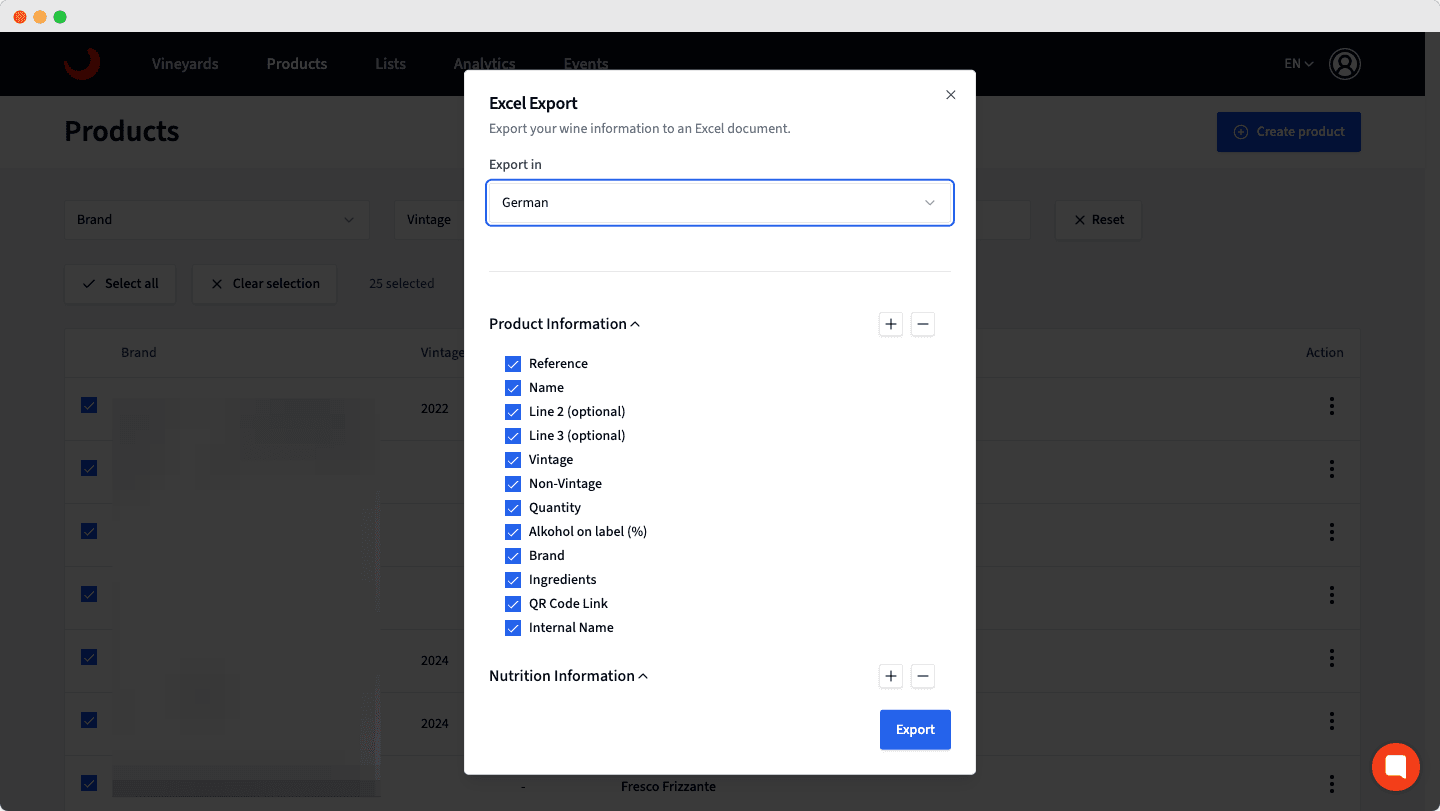Screen dimensions: 1440x811
Task: Click the Create product button
Action: 1288,131
